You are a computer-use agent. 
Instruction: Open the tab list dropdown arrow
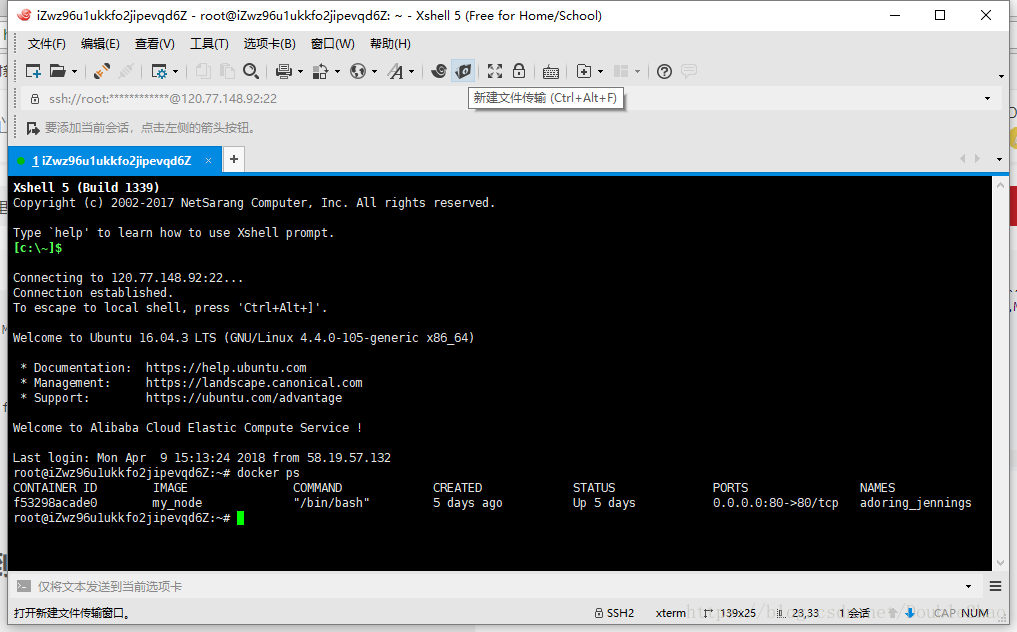click(x=999, y=160)
